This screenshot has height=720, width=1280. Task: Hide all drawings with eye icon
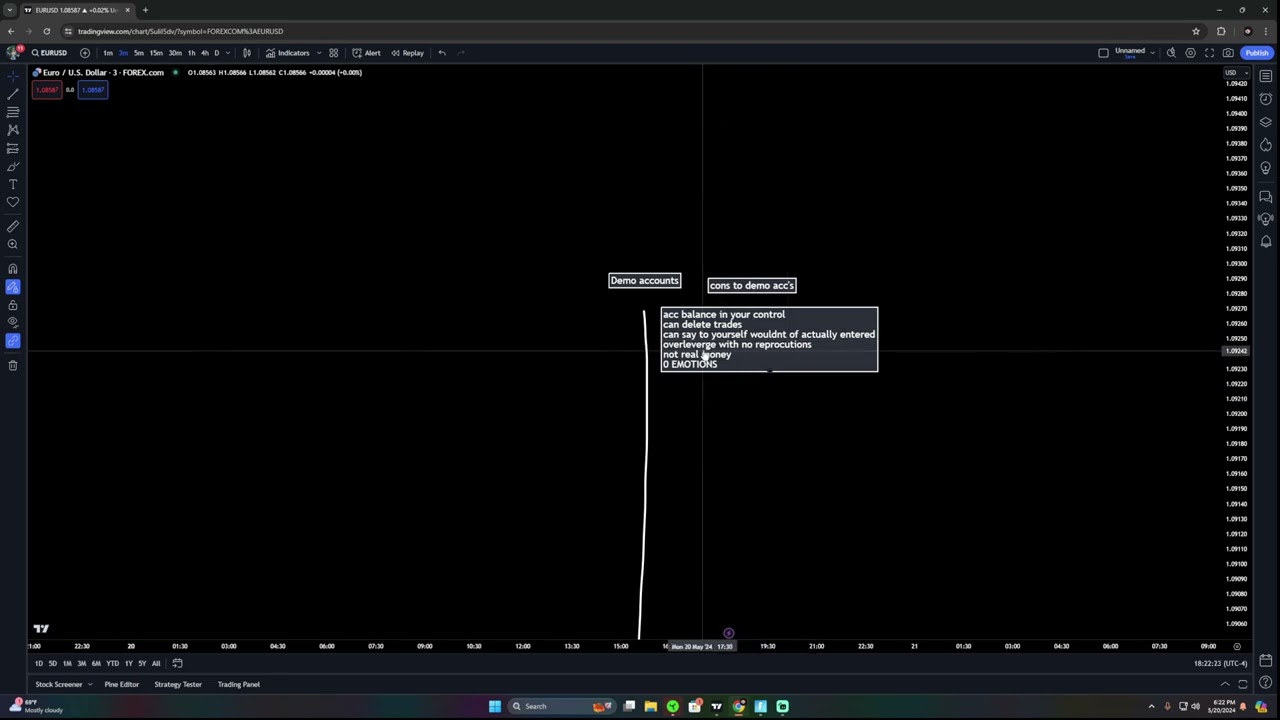click(x=13, y=322)
